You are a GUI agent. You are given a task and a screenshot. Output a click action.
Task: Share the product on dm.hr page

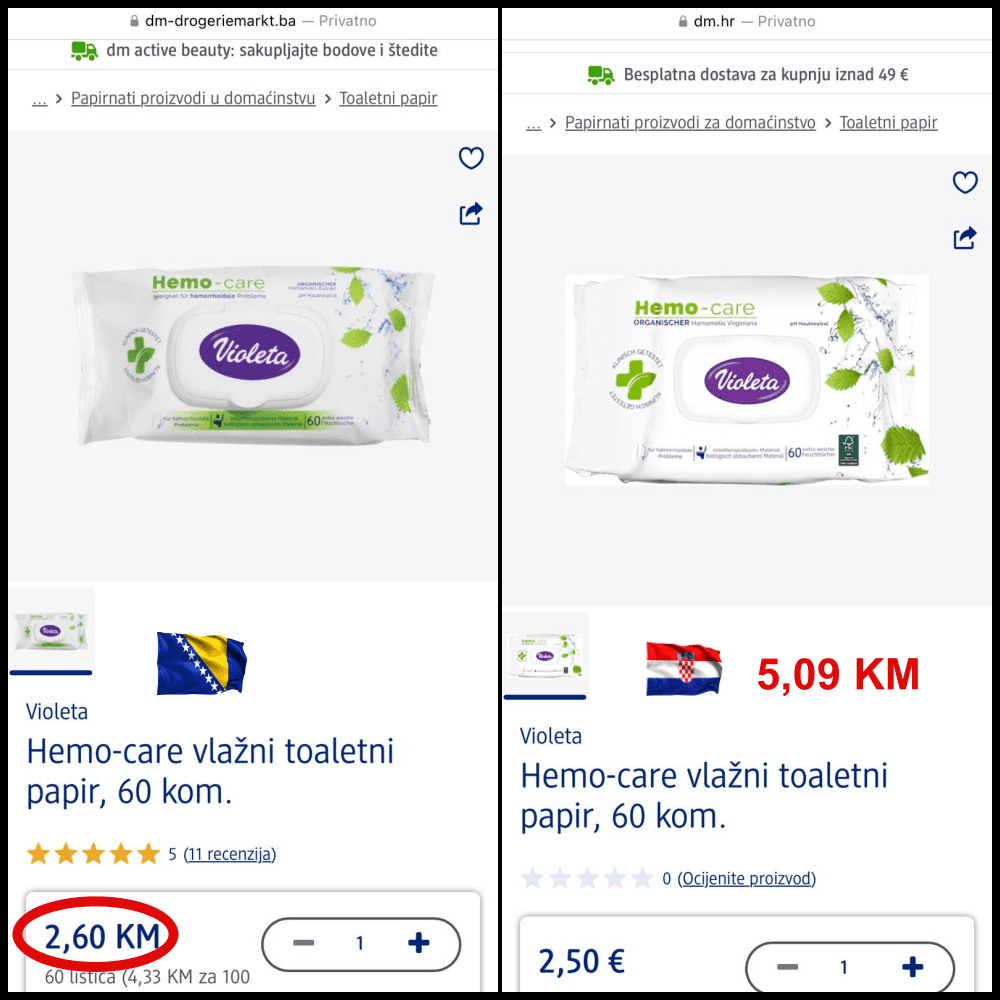coord(964,238)
